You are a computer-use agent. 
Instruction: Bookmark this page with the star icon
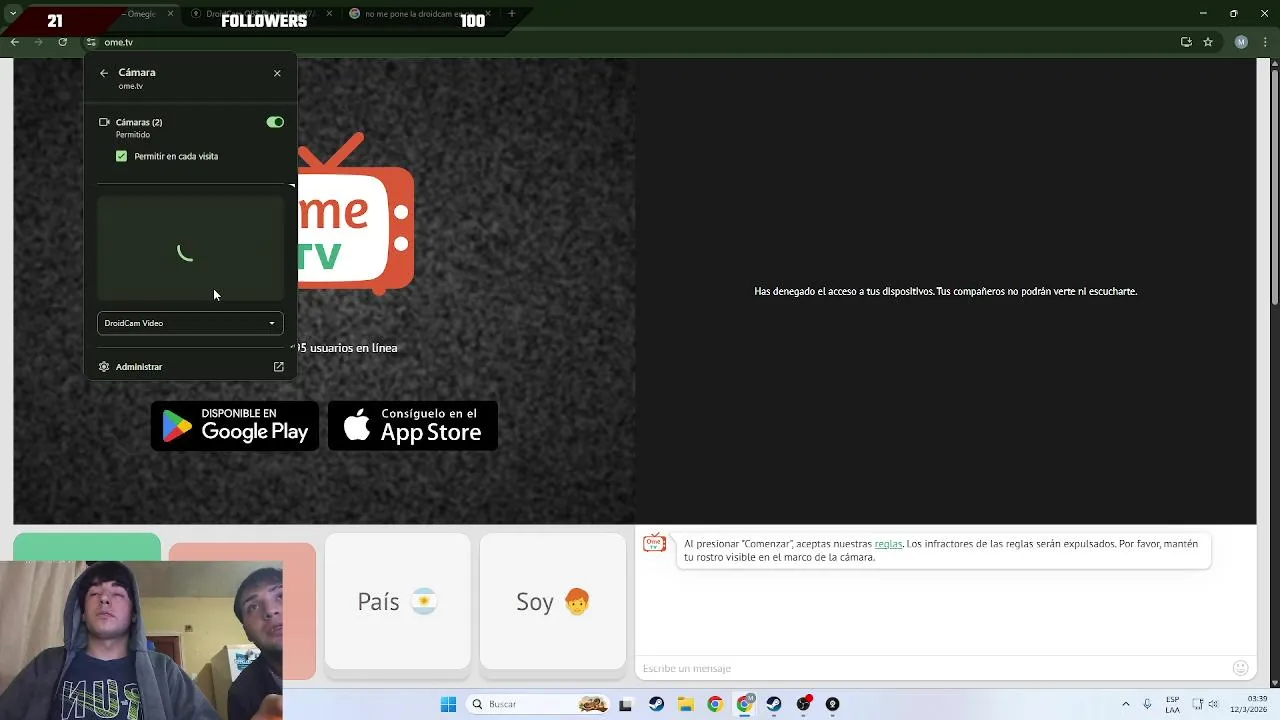pos(1208,42)
